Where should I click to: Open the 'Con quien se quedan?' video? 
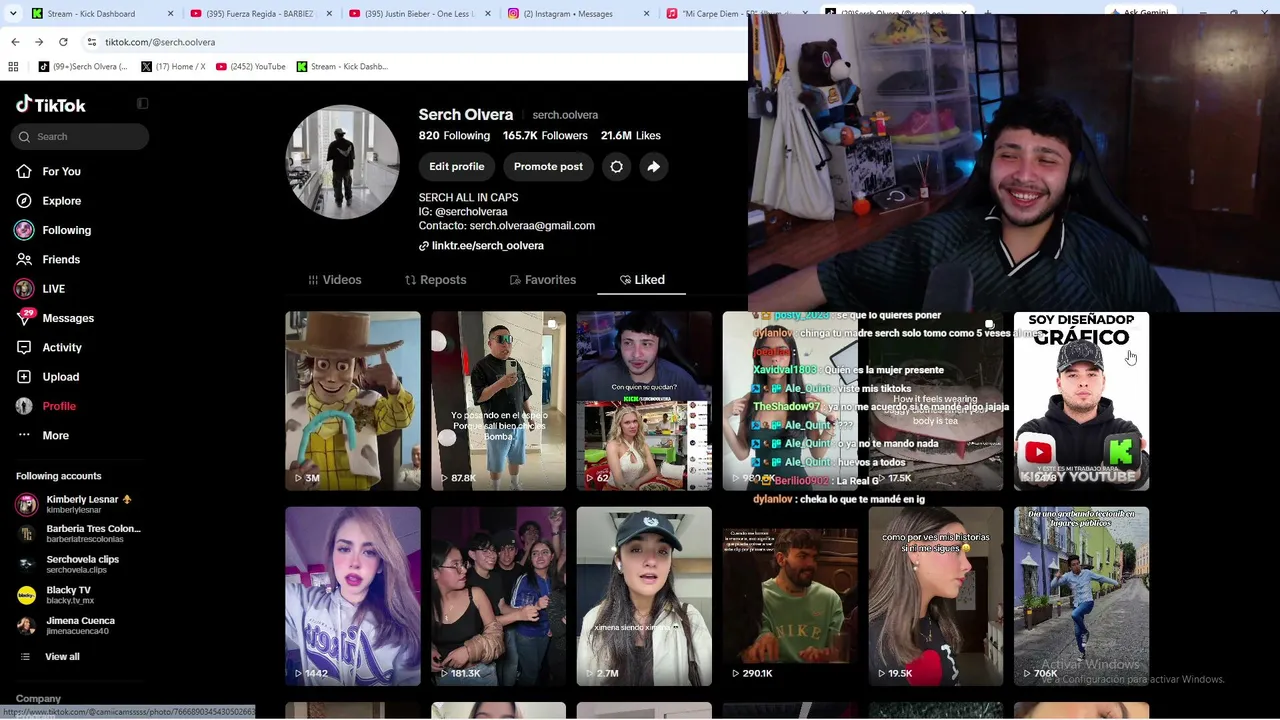pyautogui.click(x=644, y=401)
